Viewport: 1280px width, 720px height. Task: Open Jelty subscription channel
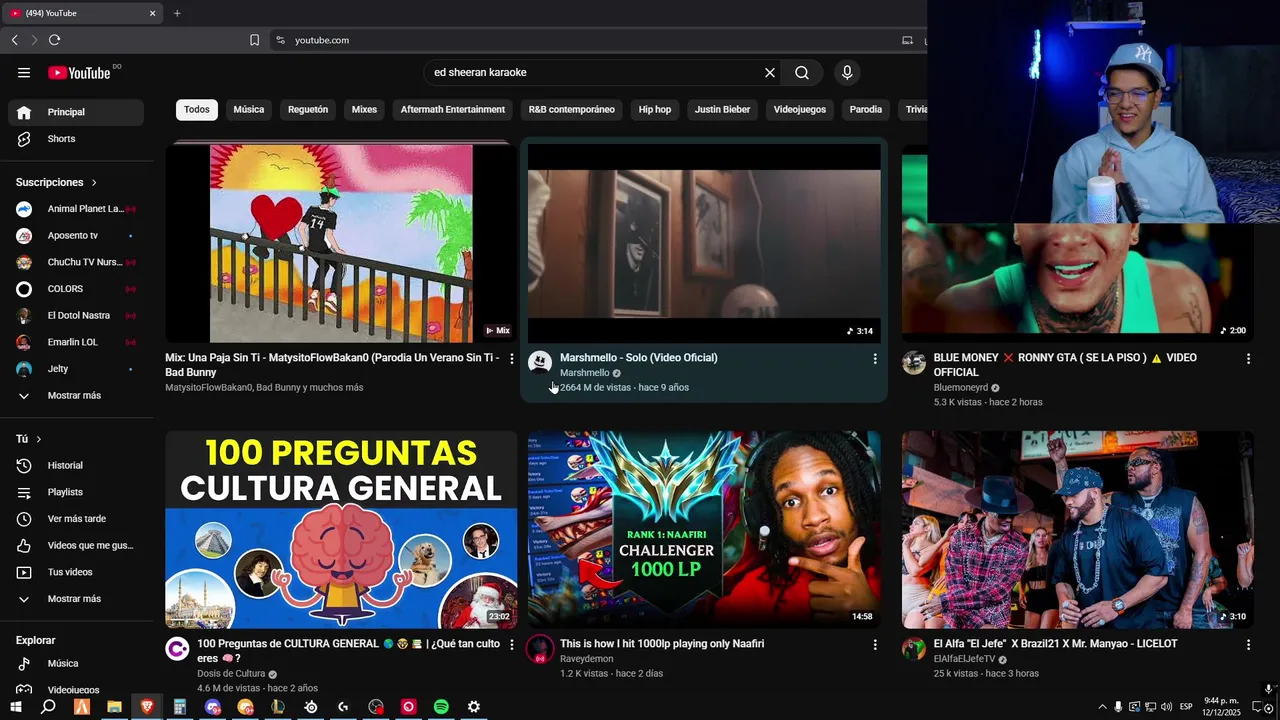click(x=76, y=369)
